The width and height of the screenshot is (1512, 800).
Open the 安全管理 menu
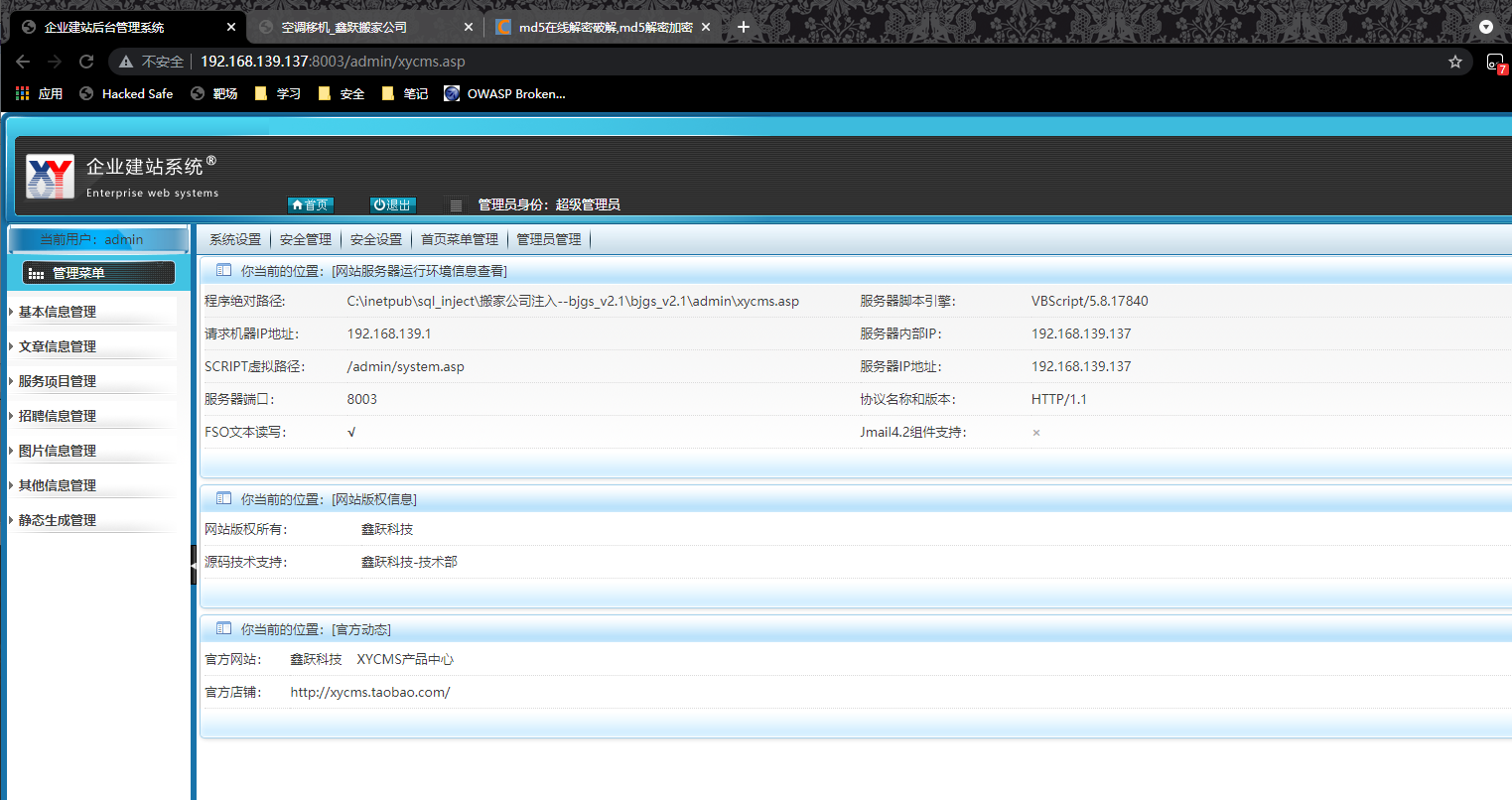(x=306, y=239)
